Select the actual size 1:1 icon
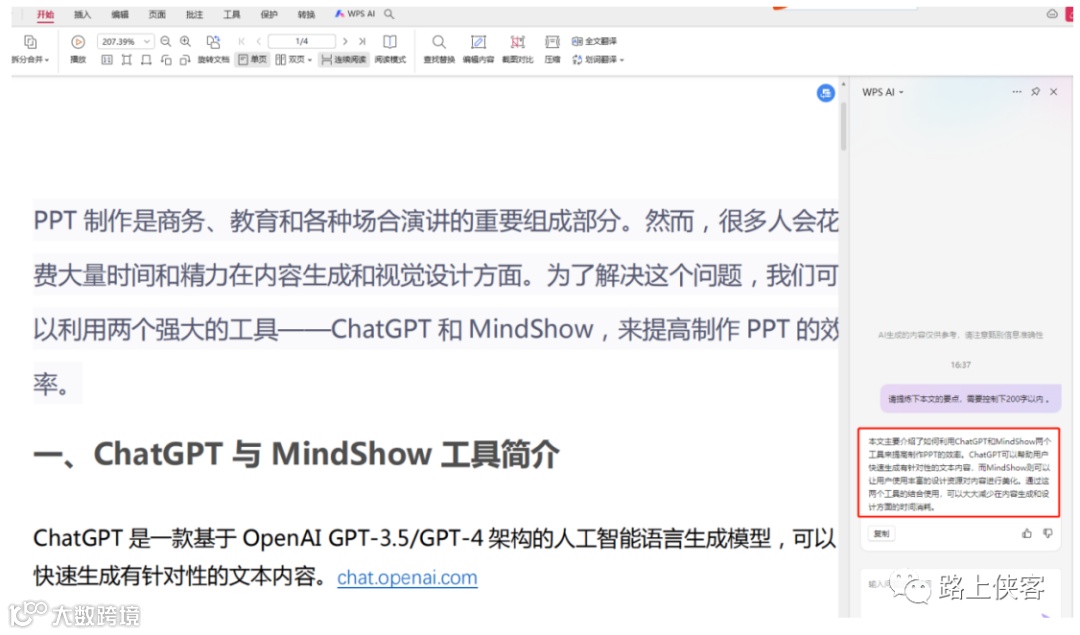 tap(107, 60)
